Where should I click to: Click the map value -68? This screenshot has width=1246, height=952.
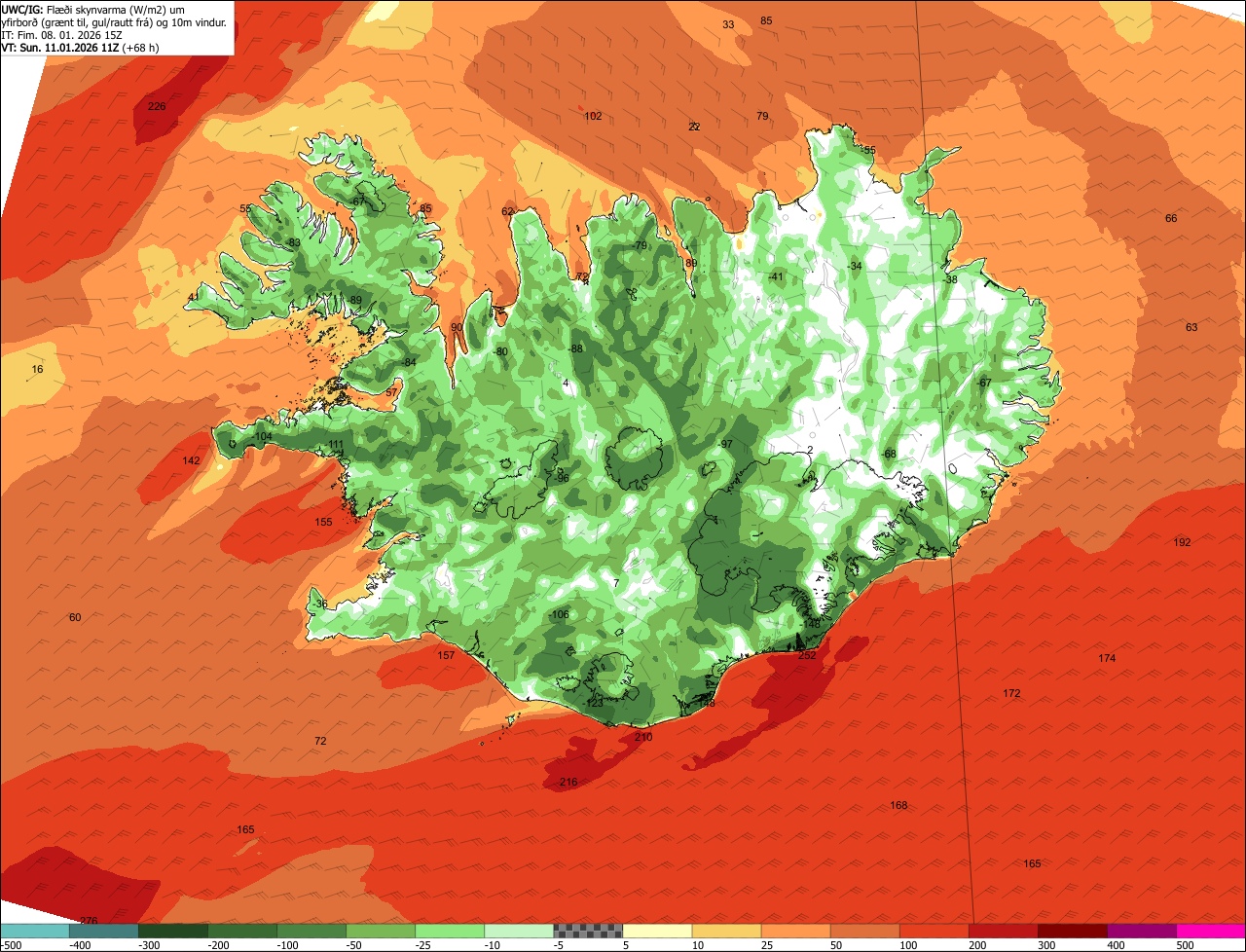[888, 454]
